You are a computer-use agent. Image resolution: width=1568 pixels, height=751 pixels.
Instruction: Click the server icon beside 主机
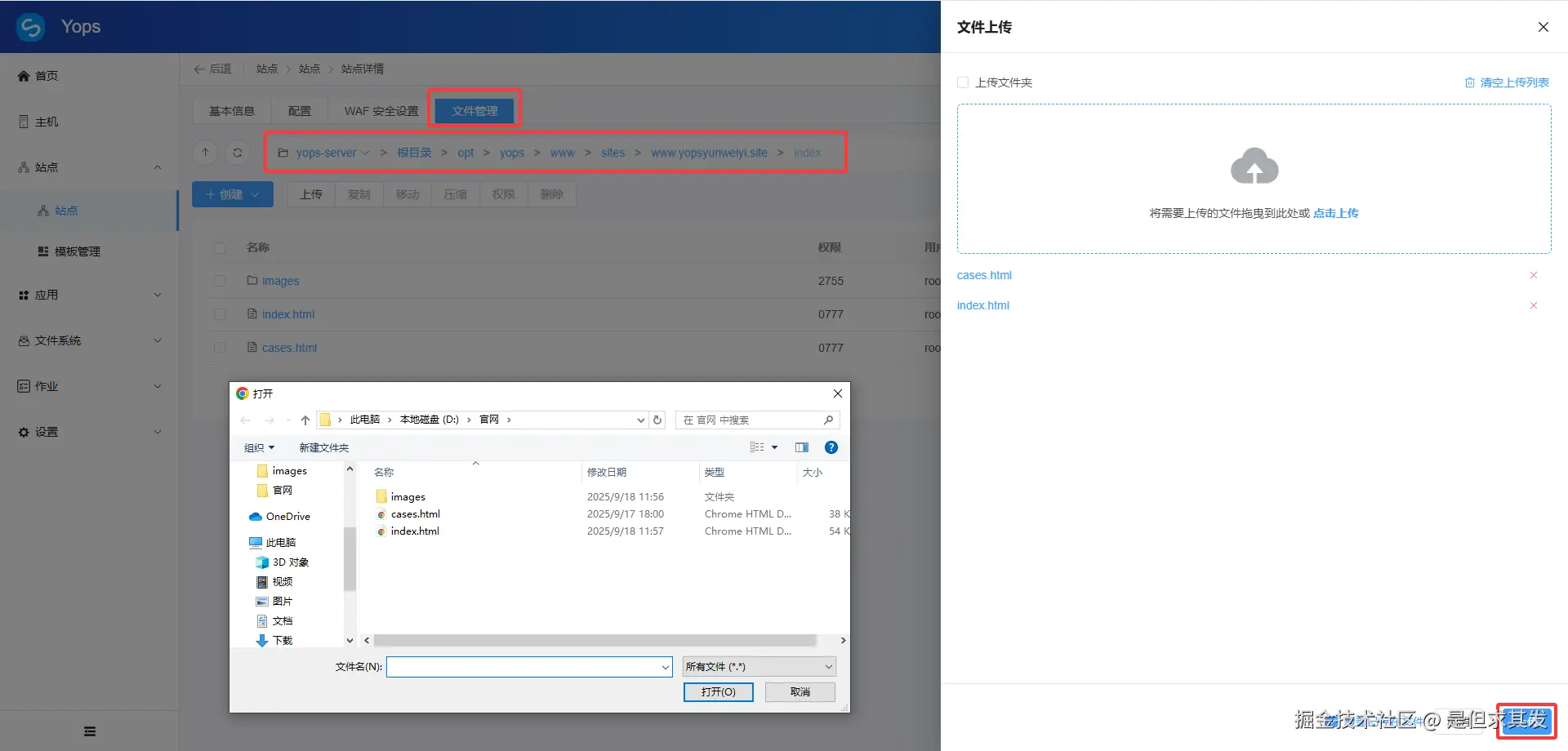(x=24, y=122)
